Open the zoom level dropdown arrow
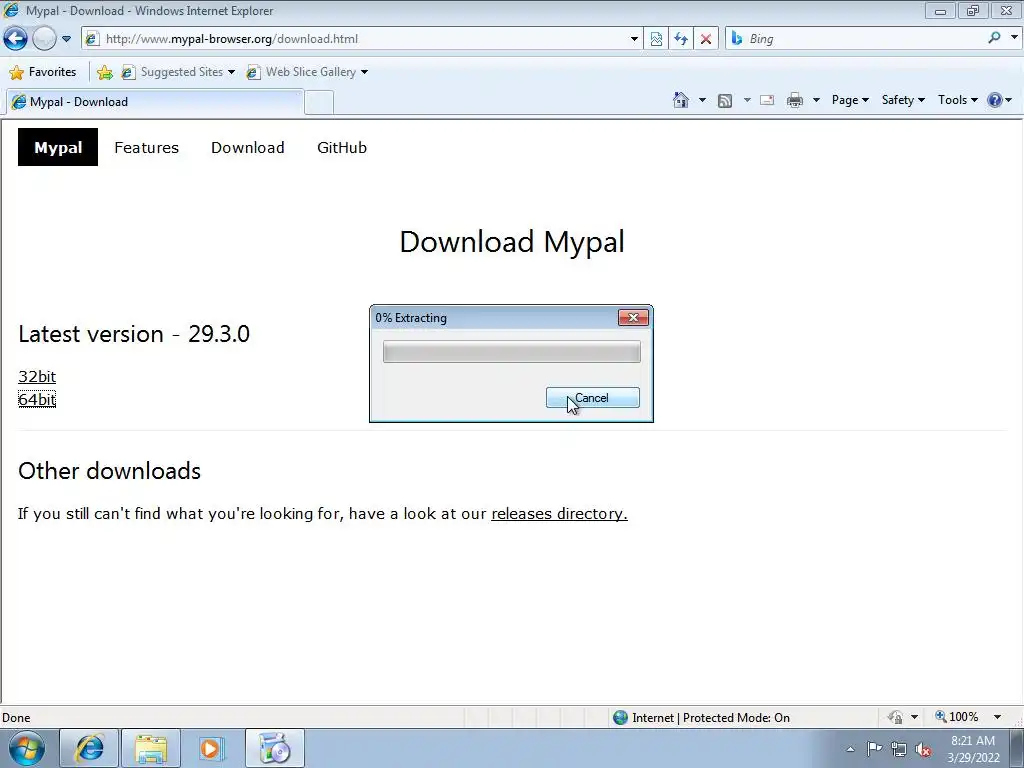The height and width of the screenshot is (768, 1024). point(997,717)
